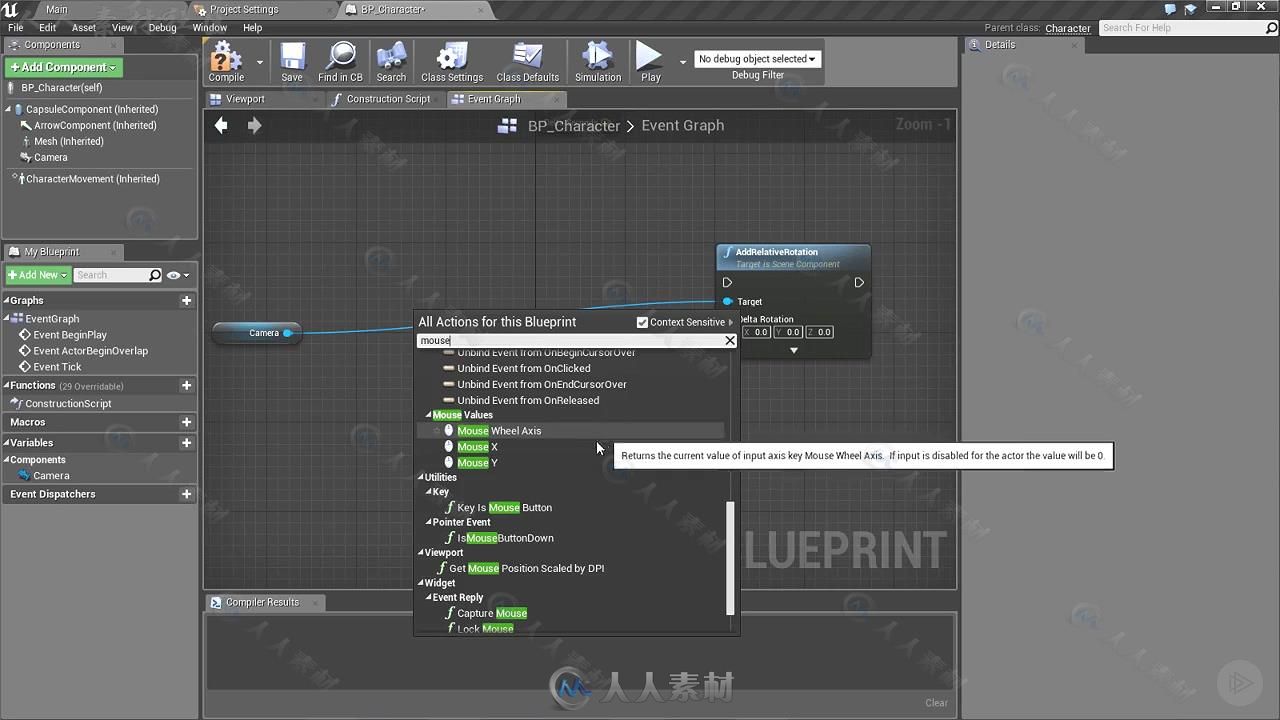
Task: Switch to the Project Settings tab
Action: (x=244, y=9)
